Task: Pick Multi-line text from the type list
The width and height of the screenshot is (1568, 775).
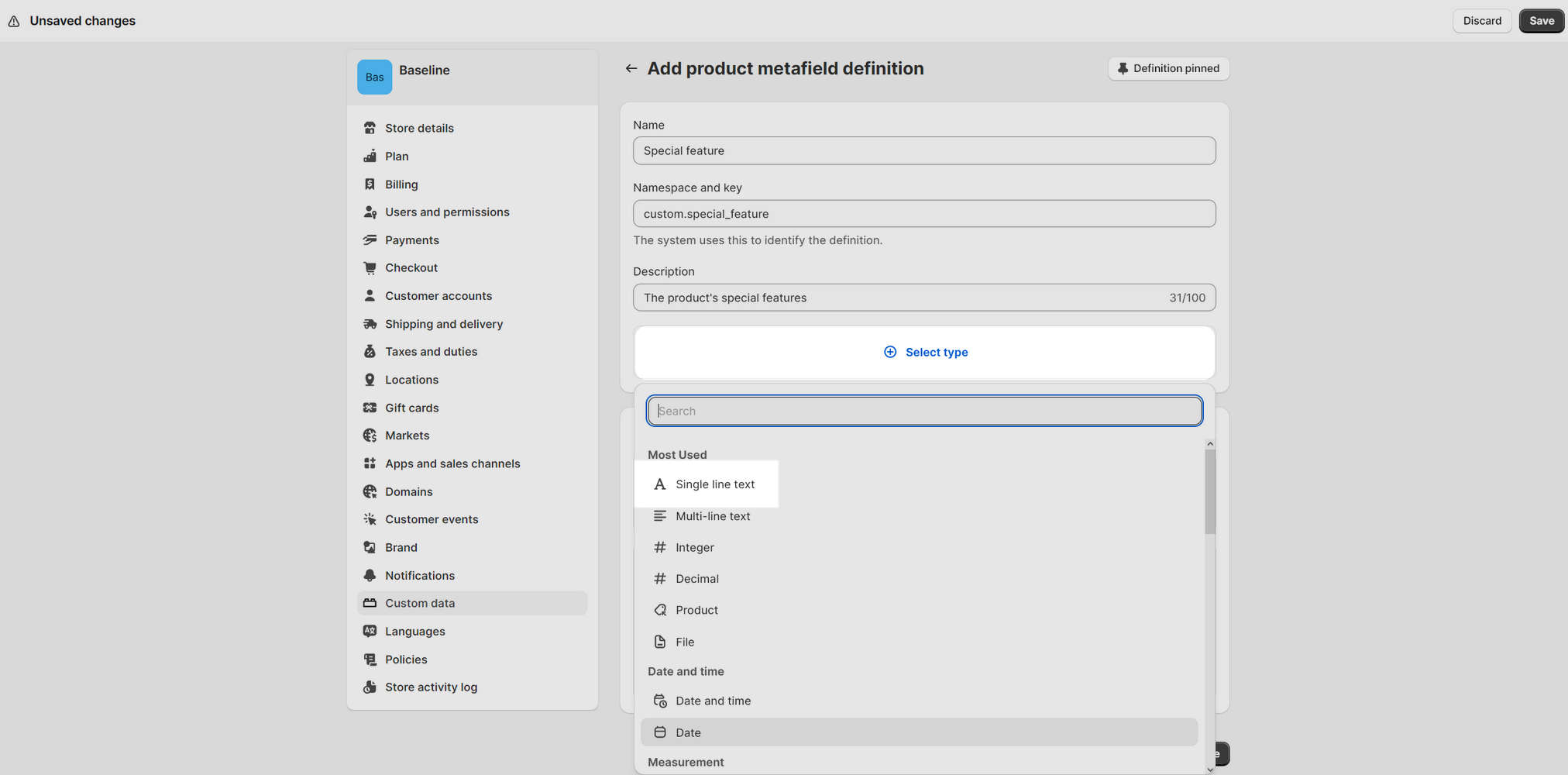Action: point(712,516)
